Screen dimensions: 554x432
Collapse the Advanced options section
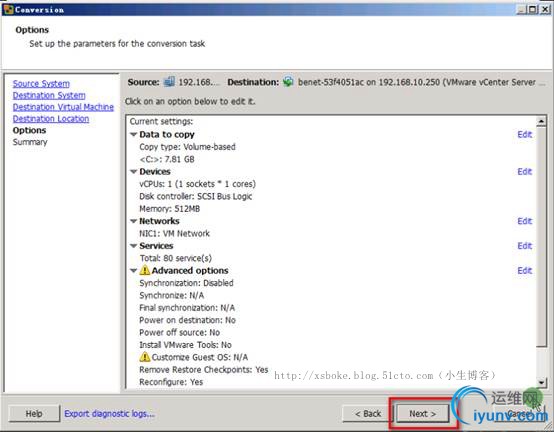(x=134, y=271)
